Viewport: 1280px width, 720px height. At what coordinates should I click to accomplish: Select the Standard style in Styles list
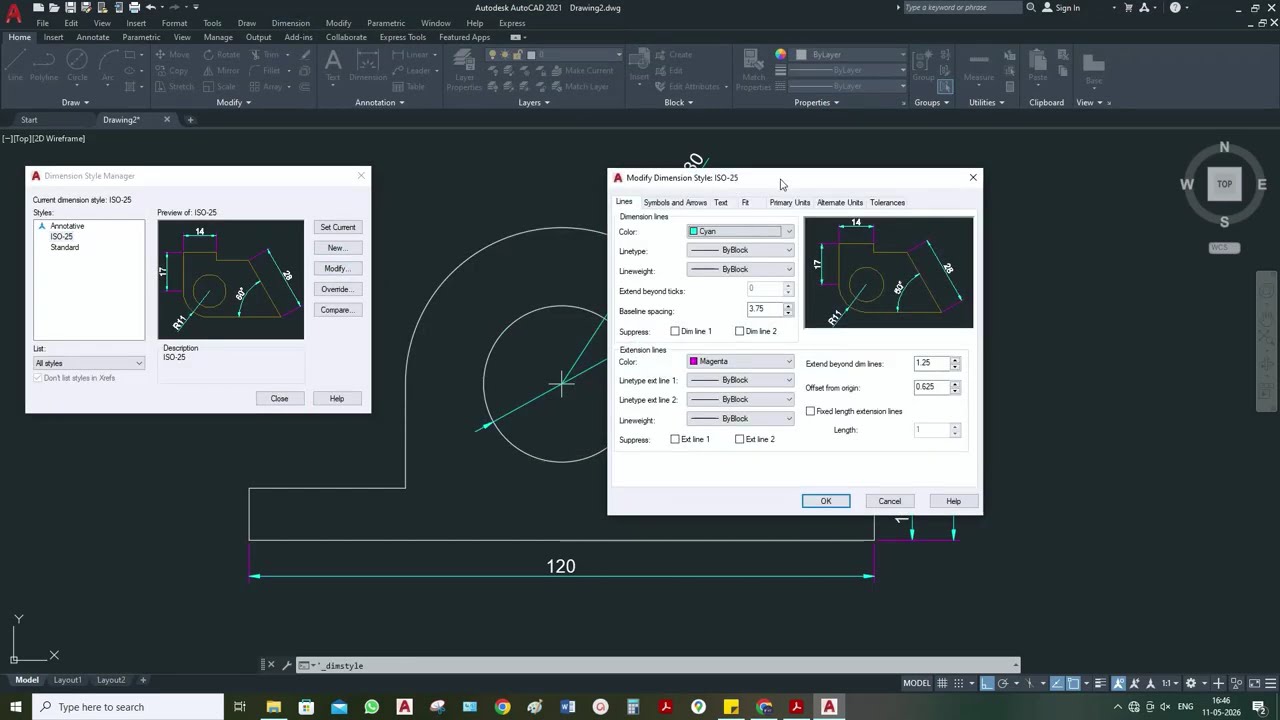[x=64, y=247]
